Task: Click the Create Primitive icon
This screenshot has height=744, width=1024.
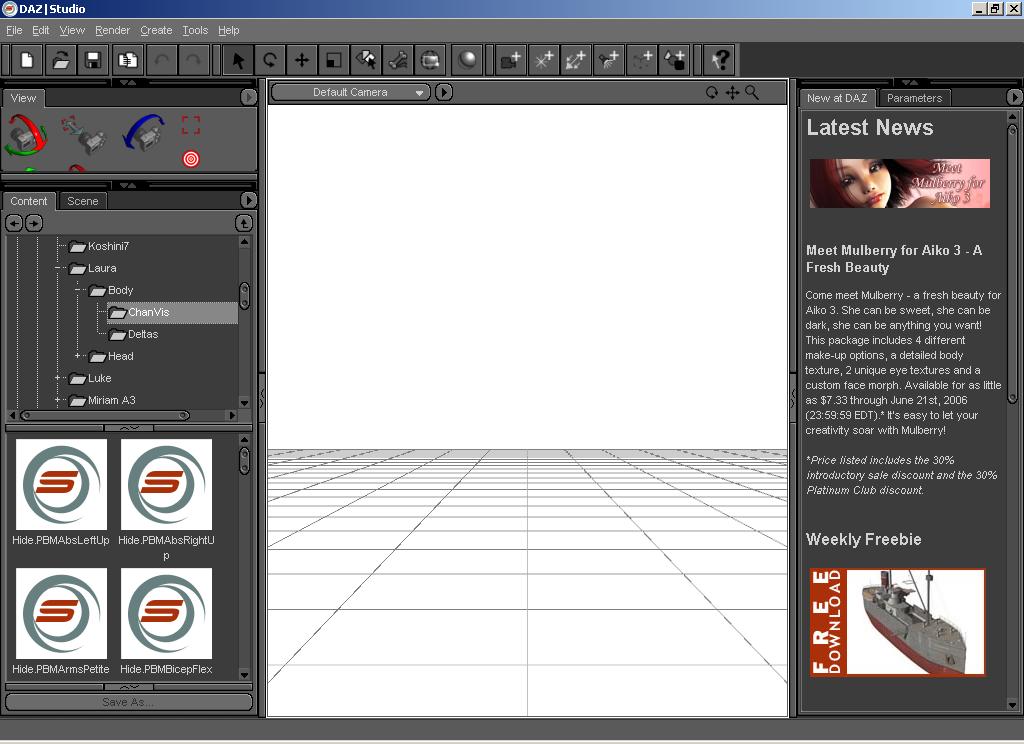Action: click(x=675, y=60)
